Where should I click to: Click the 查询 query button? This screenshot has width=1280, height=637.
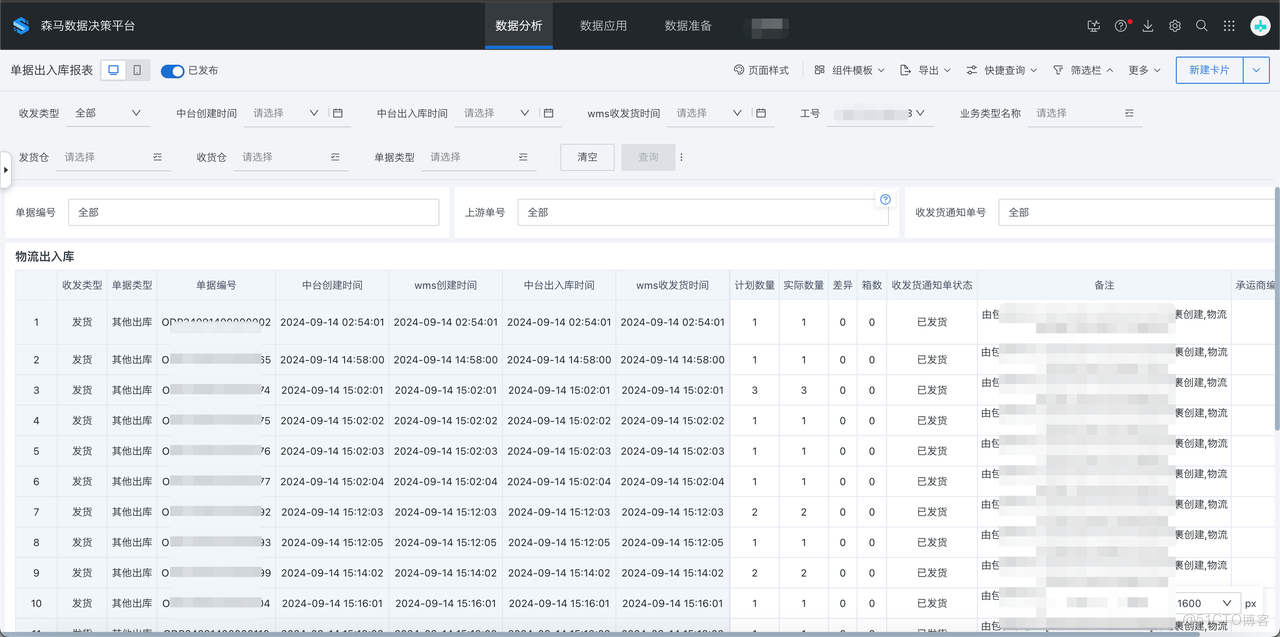pyautogui.click(x=648, y=157)
